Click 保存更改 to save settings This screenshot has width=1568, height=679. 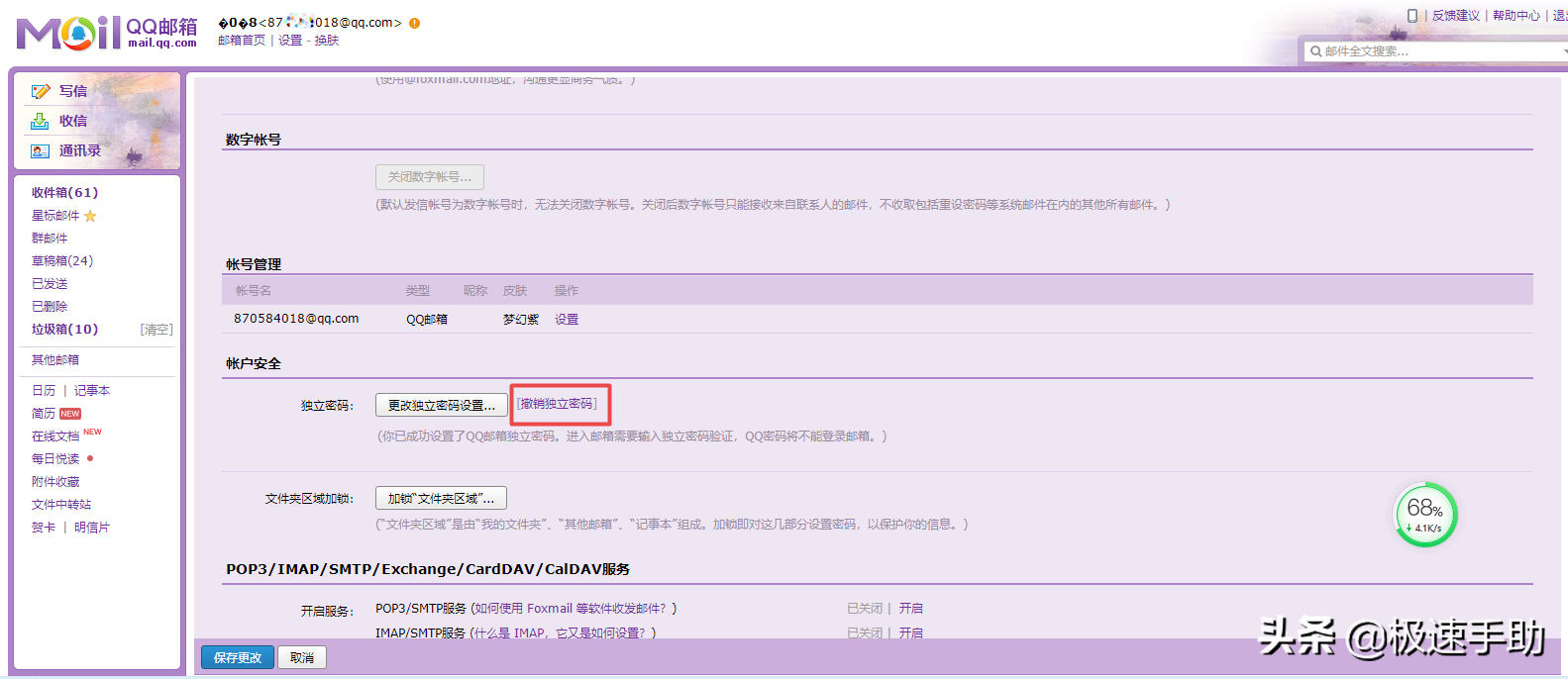(x=238, y=658)
